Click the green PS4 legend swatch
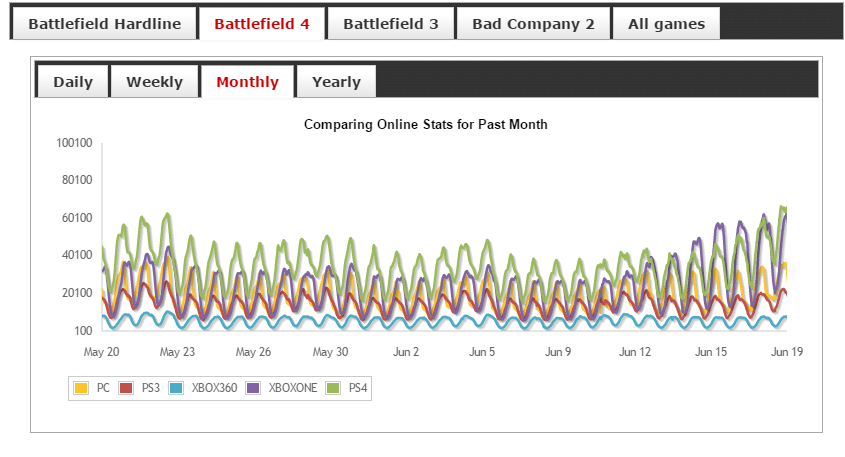This screenshot has height=457, width=845. tap(332, 387)
